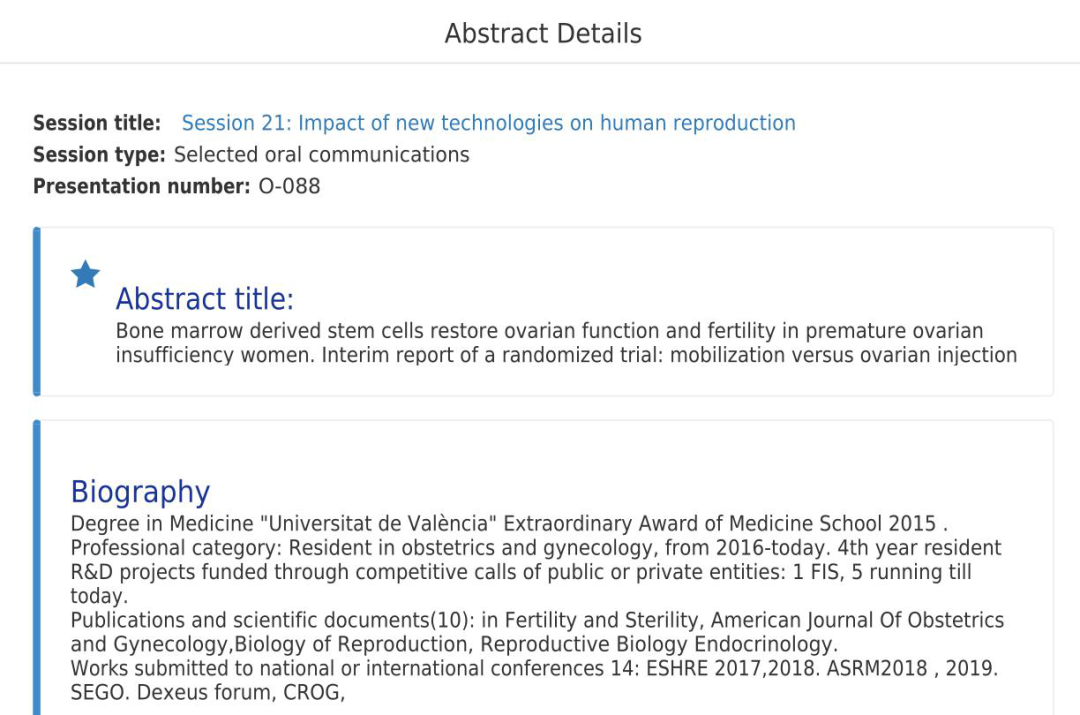
Task: Click the blue favorite star icon
Action: (x=86, y=274)
